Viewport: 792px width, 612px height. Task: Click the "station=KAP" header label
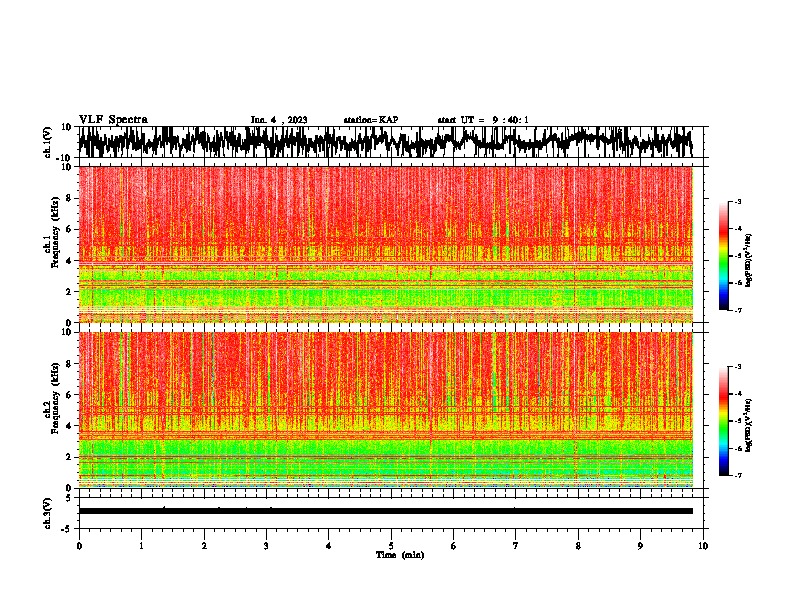tap(371, 120)
